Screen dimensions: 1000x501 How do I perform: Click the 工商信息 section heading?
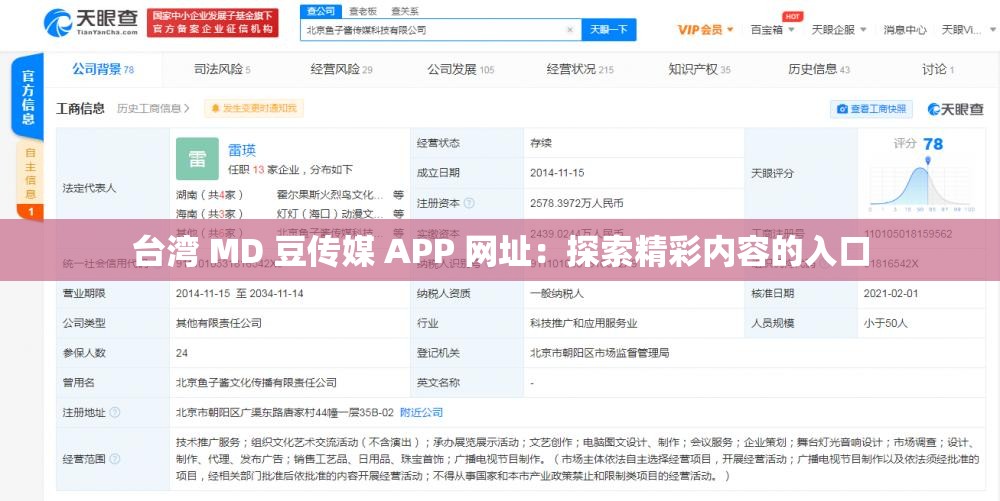80,108
